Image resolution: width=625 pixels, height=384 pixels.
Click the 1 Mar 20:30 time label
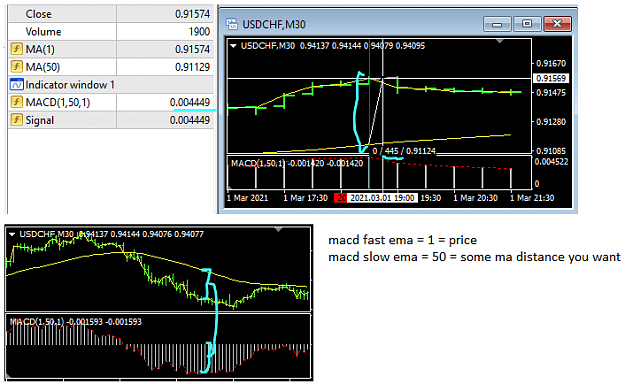pos(476,198)
